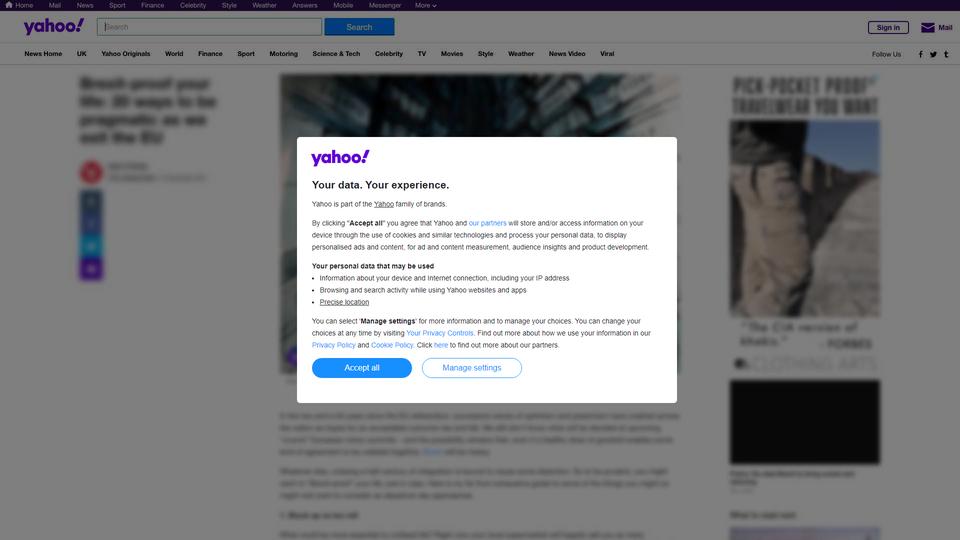Click Style in top purple bar
The height and width of the screenshot is (540, 960).
[x=229, y=6]
